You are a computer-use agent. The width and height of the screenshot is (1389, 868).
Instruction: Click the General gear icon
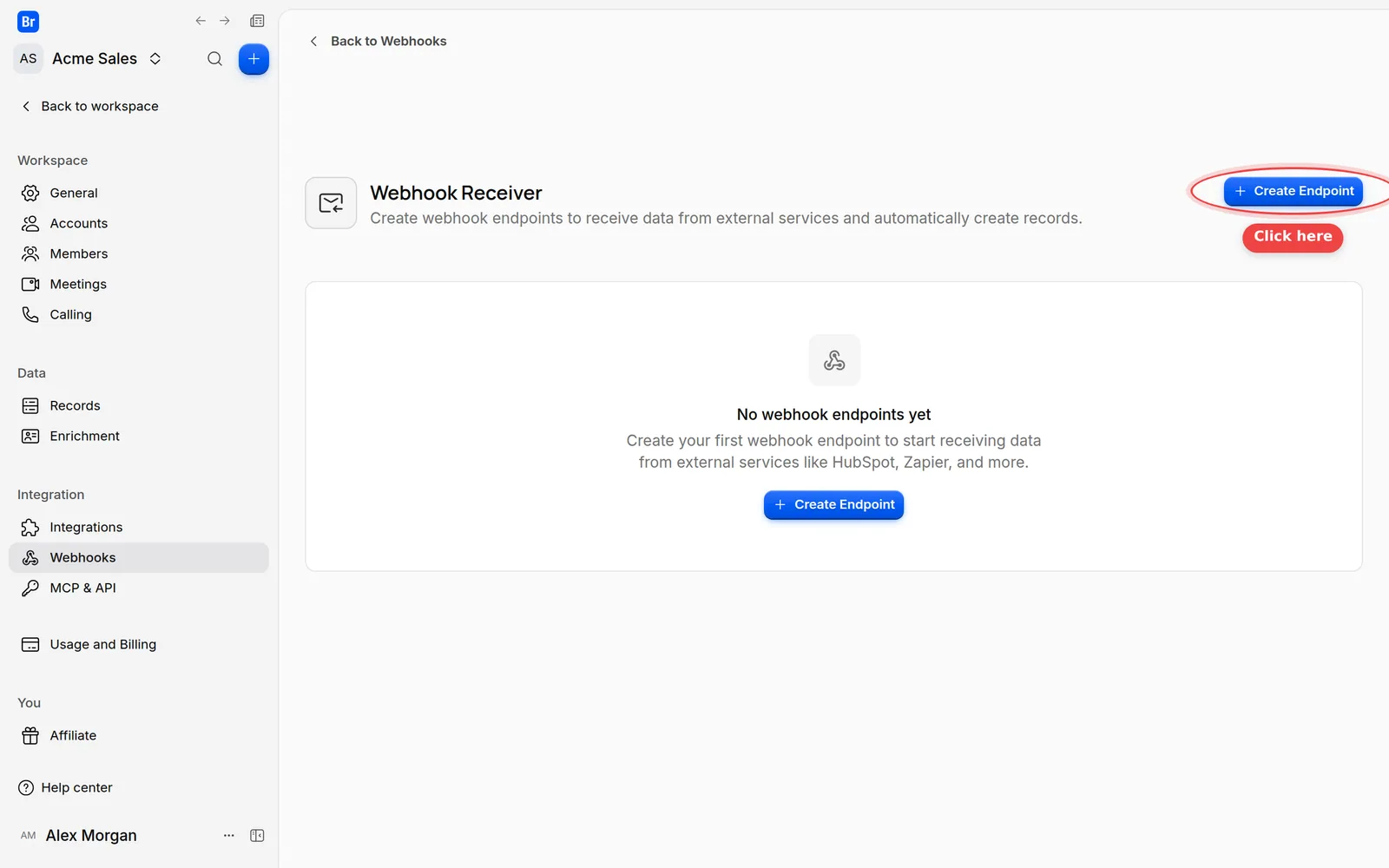click(30, 193)
